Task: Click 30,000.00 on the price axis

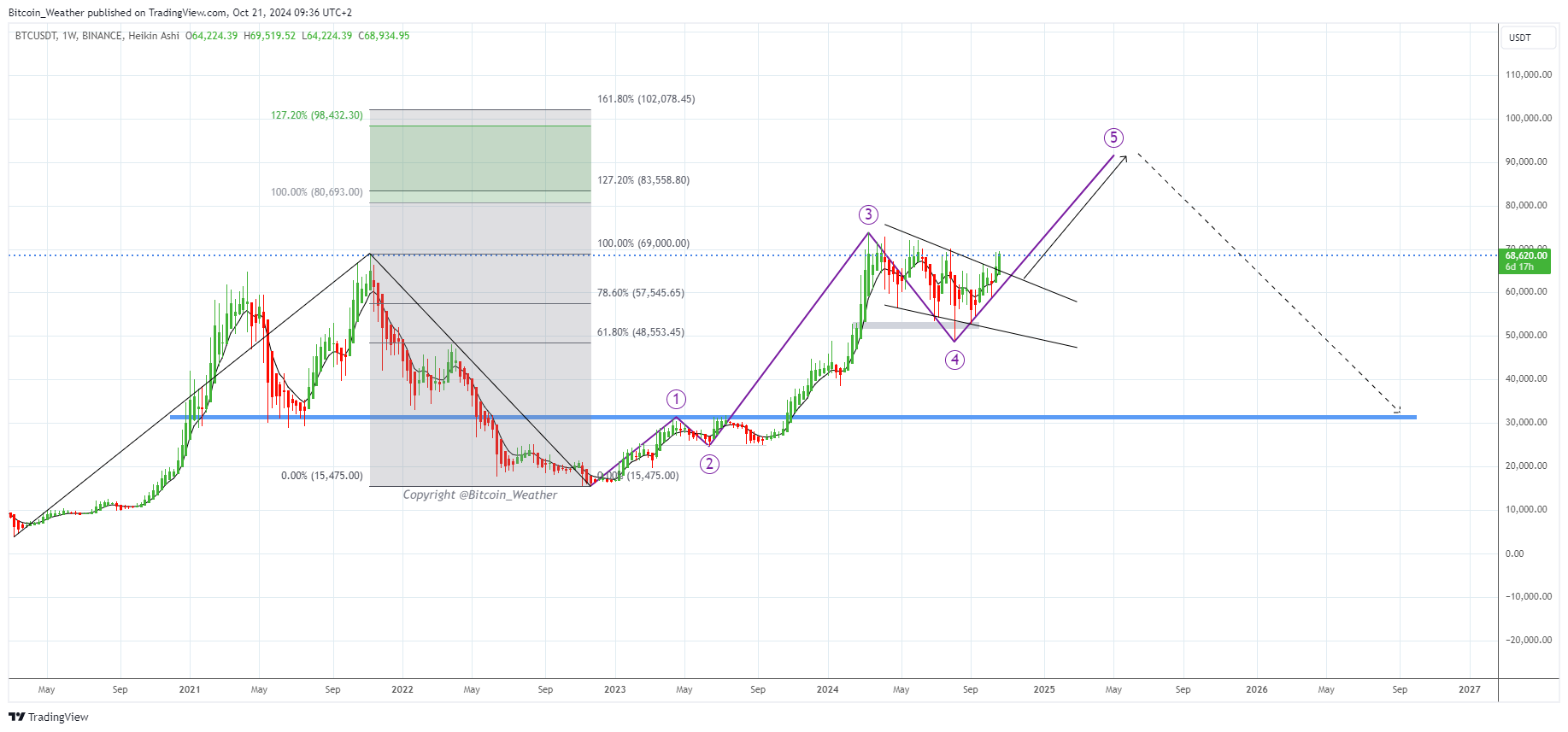Action: pos(1526,422)
